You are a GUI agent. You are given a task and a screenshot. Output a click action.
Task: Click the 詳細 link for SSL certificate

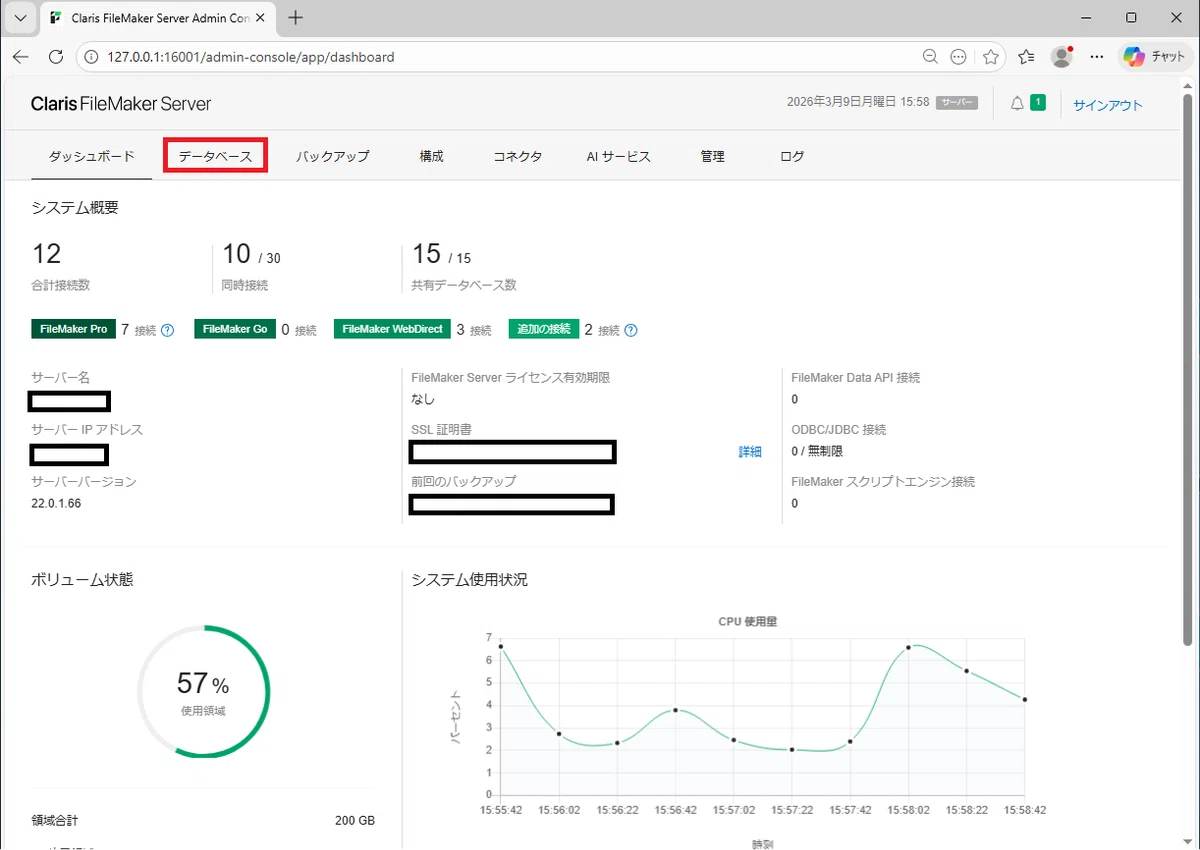(750, 452)
